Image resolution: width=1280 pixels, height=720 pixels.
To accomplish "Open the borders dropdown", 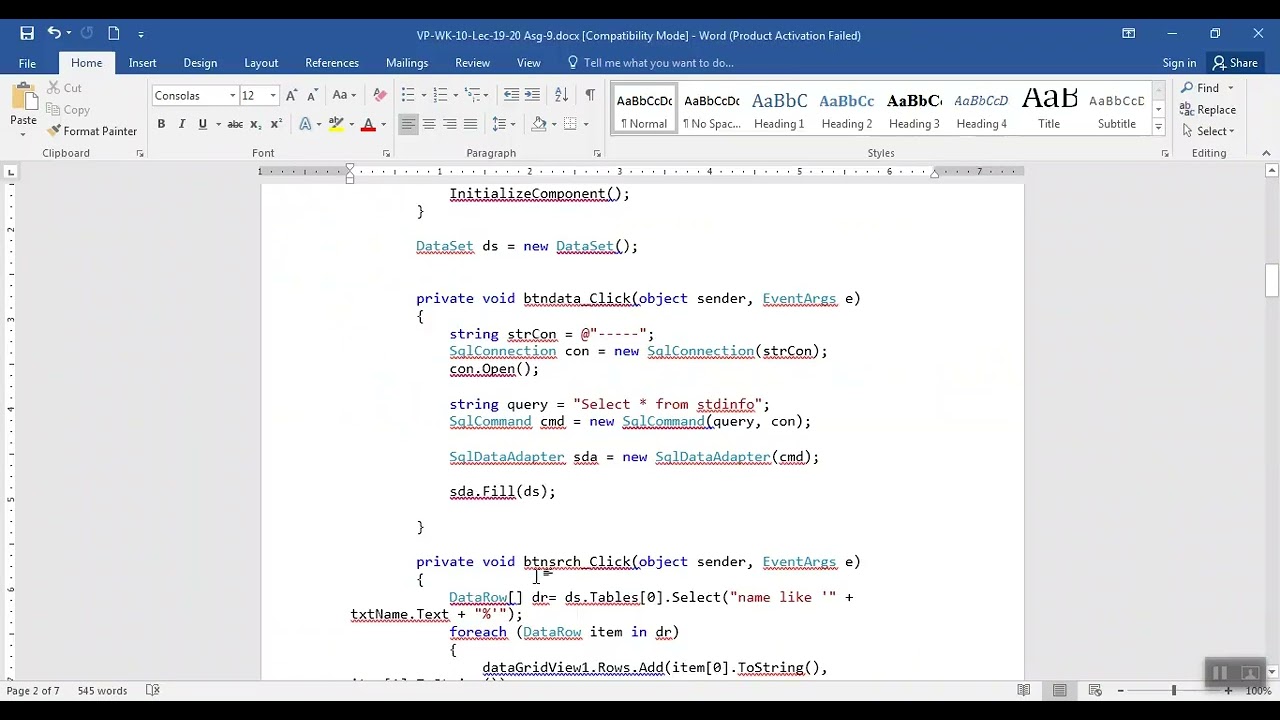I will pos(575,124).
